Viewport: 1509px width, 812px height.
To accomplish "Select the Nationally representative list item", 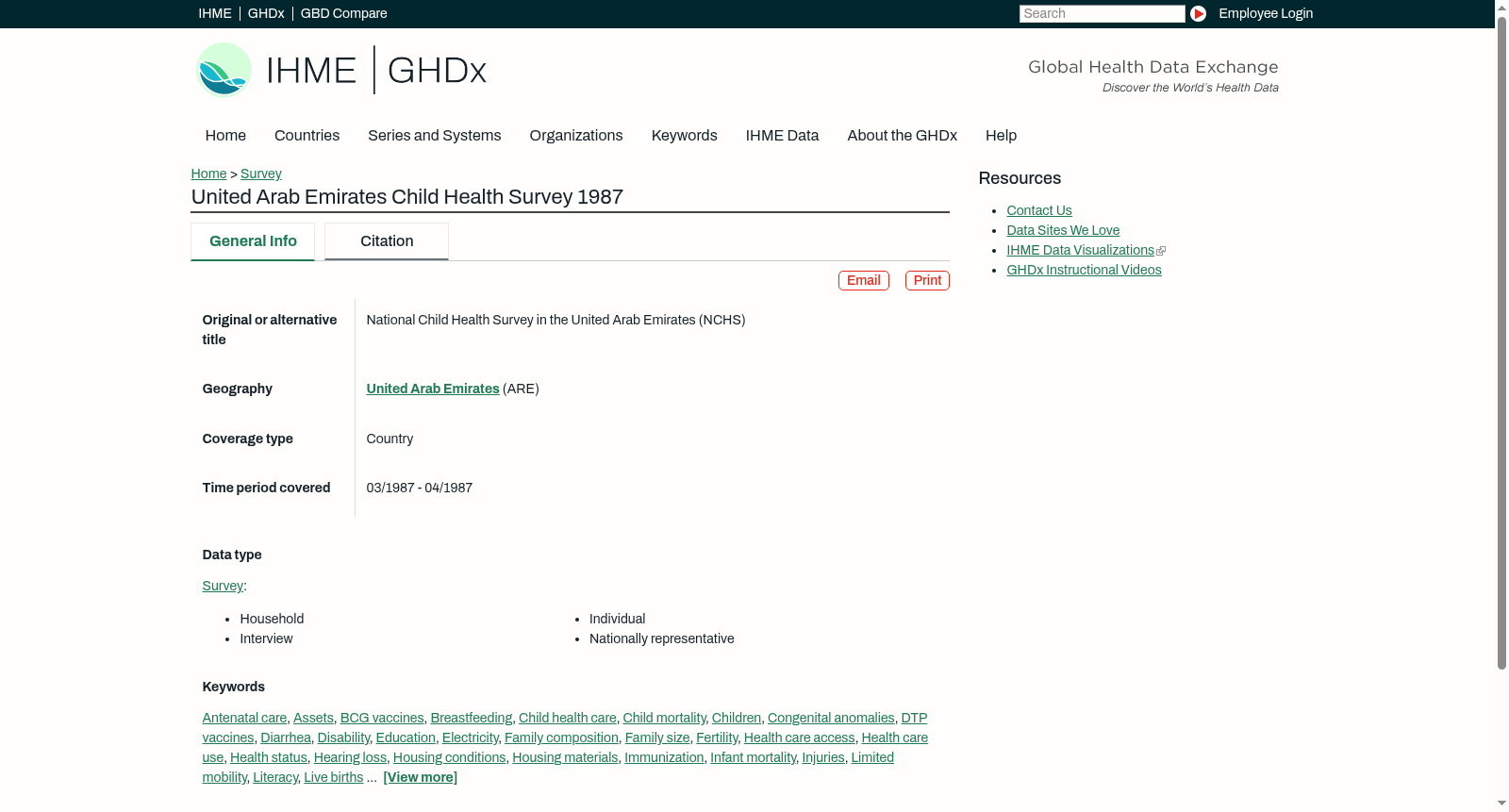I will tap(662, 638).
